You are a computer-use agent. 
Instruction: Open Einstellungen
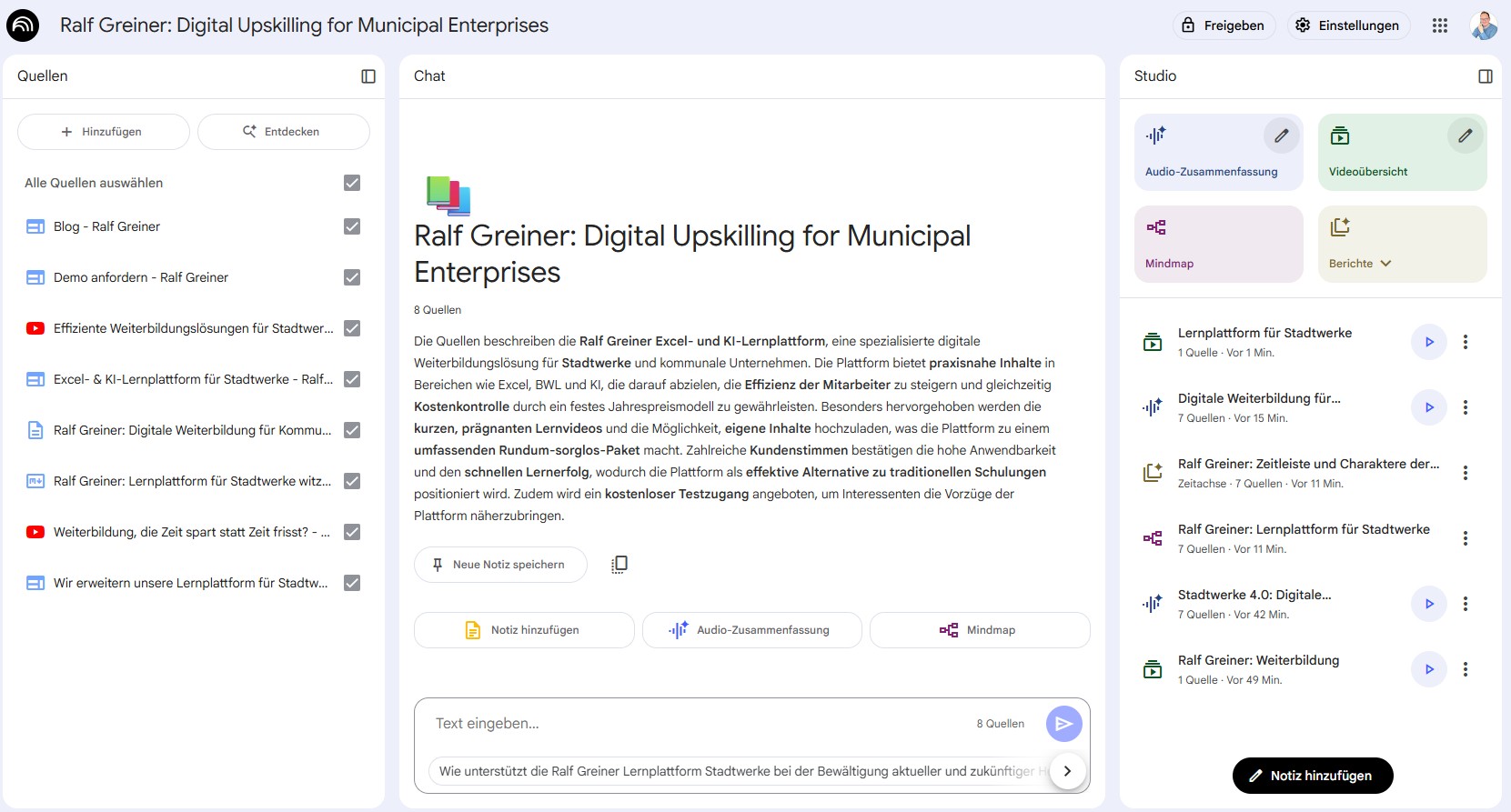click(1348, 25)
